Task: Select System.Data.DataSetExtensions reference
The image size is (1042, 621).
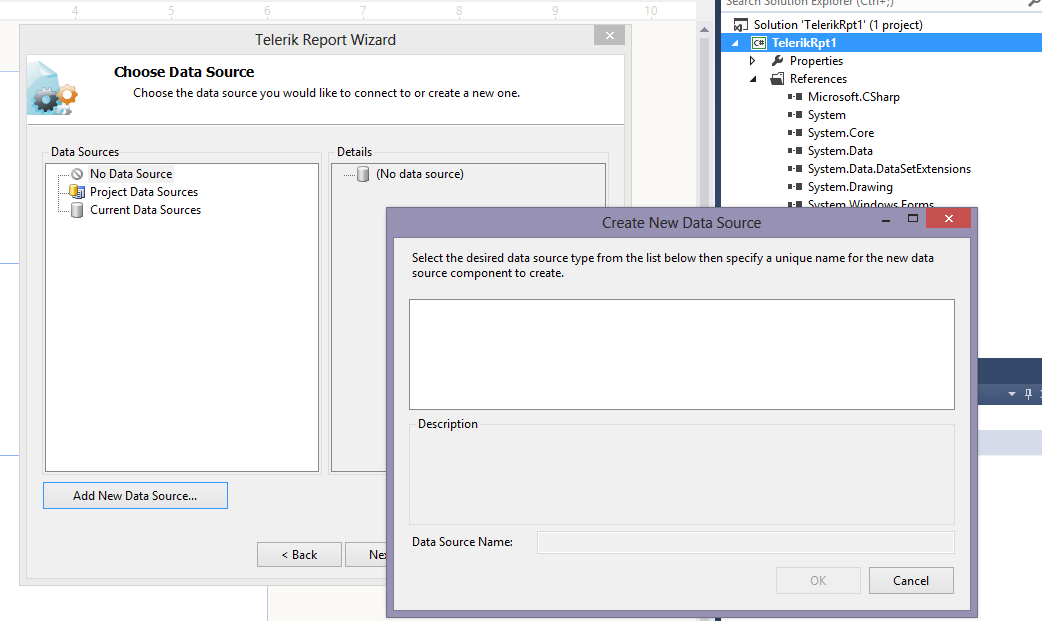Action: click(889, 168)
